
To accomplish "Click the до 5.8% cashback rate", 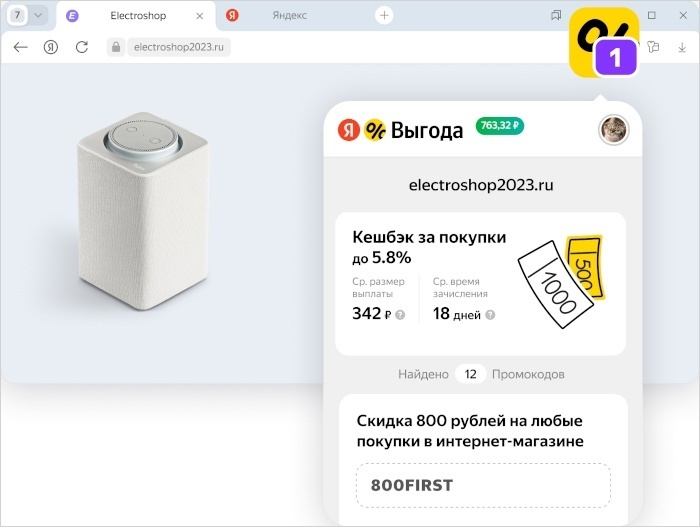I will click(382, 258).
